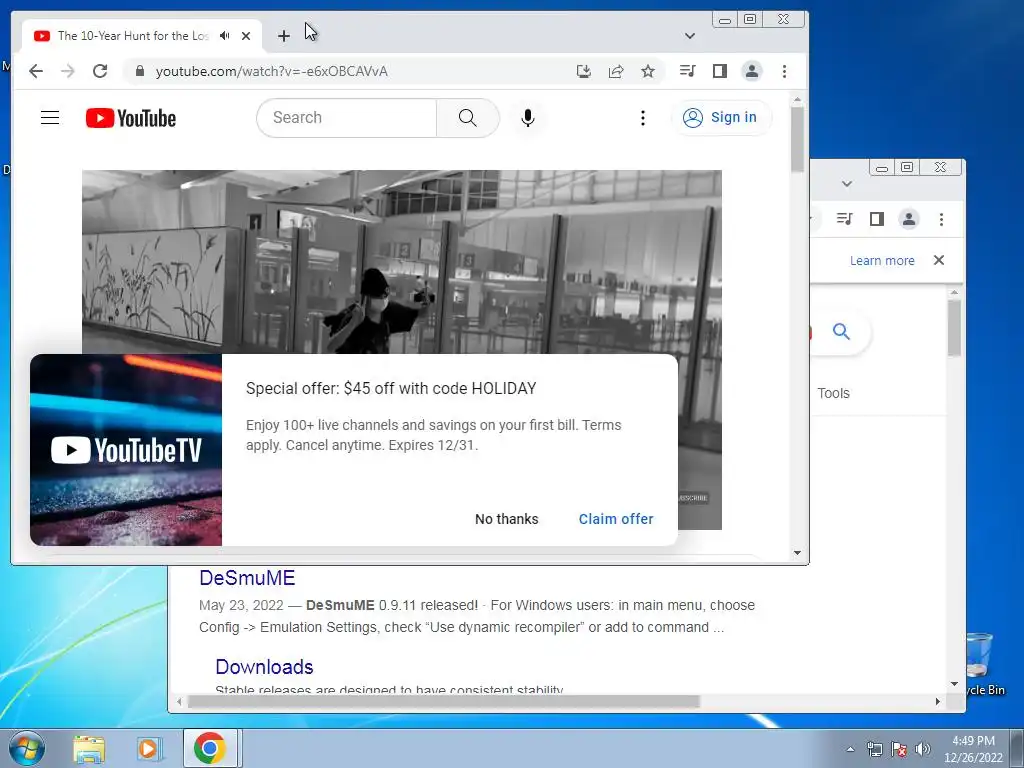Screen dimensions: 1024x768
Task: Open the Chrome menu in the YouTube window
Action: coord(784,71)
